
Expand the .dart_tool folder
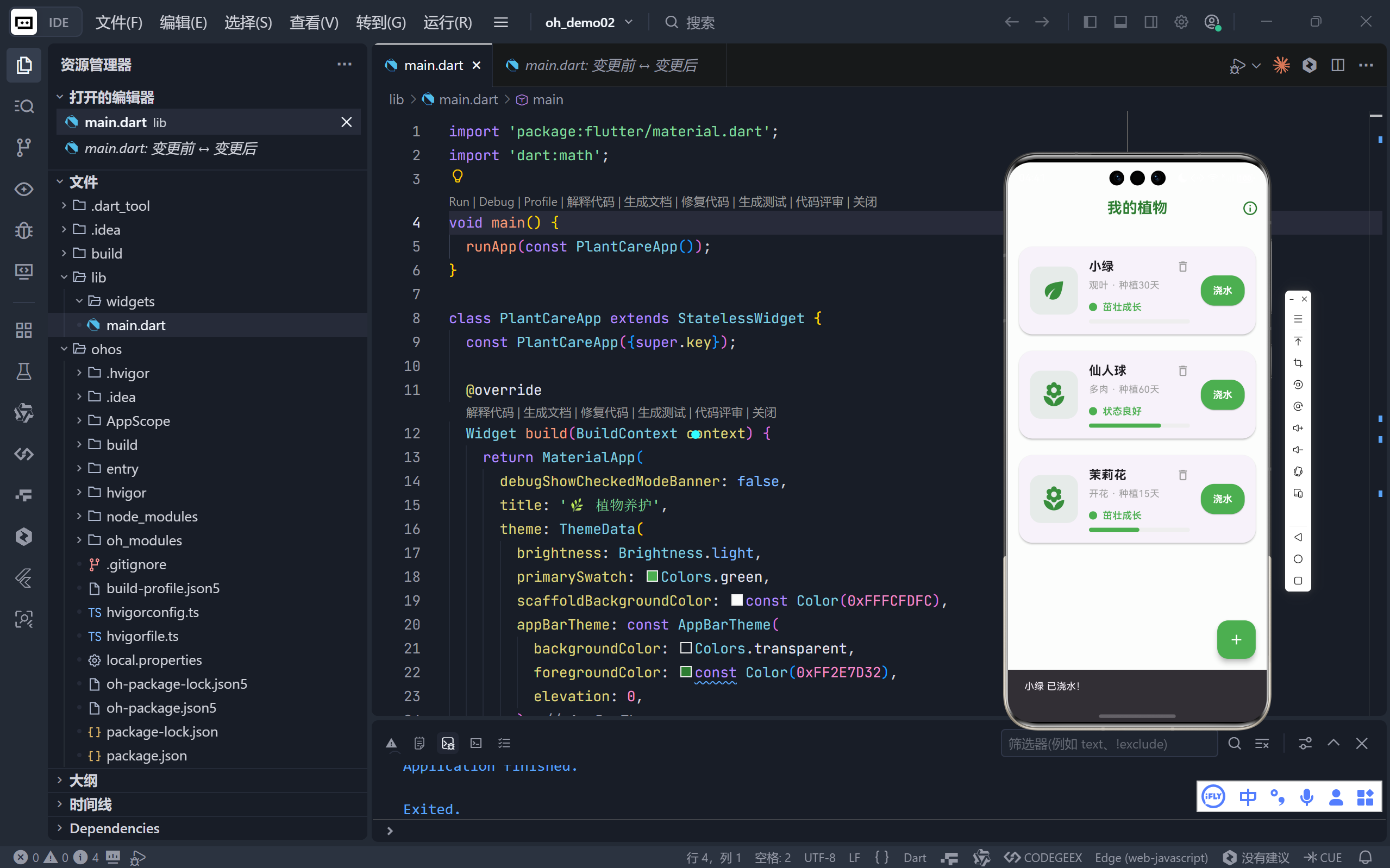(x=120, y=205)
